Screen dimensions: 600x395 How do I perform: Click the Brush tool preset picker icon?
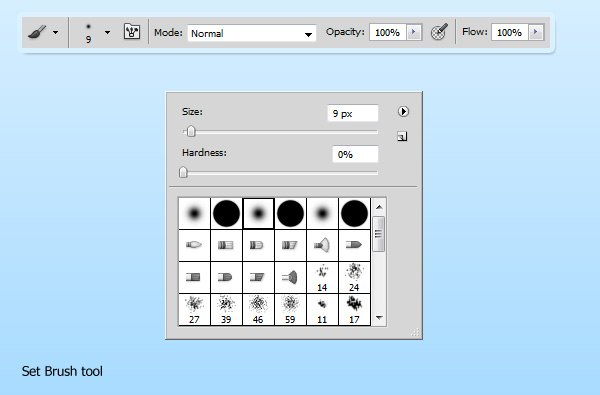37,32
